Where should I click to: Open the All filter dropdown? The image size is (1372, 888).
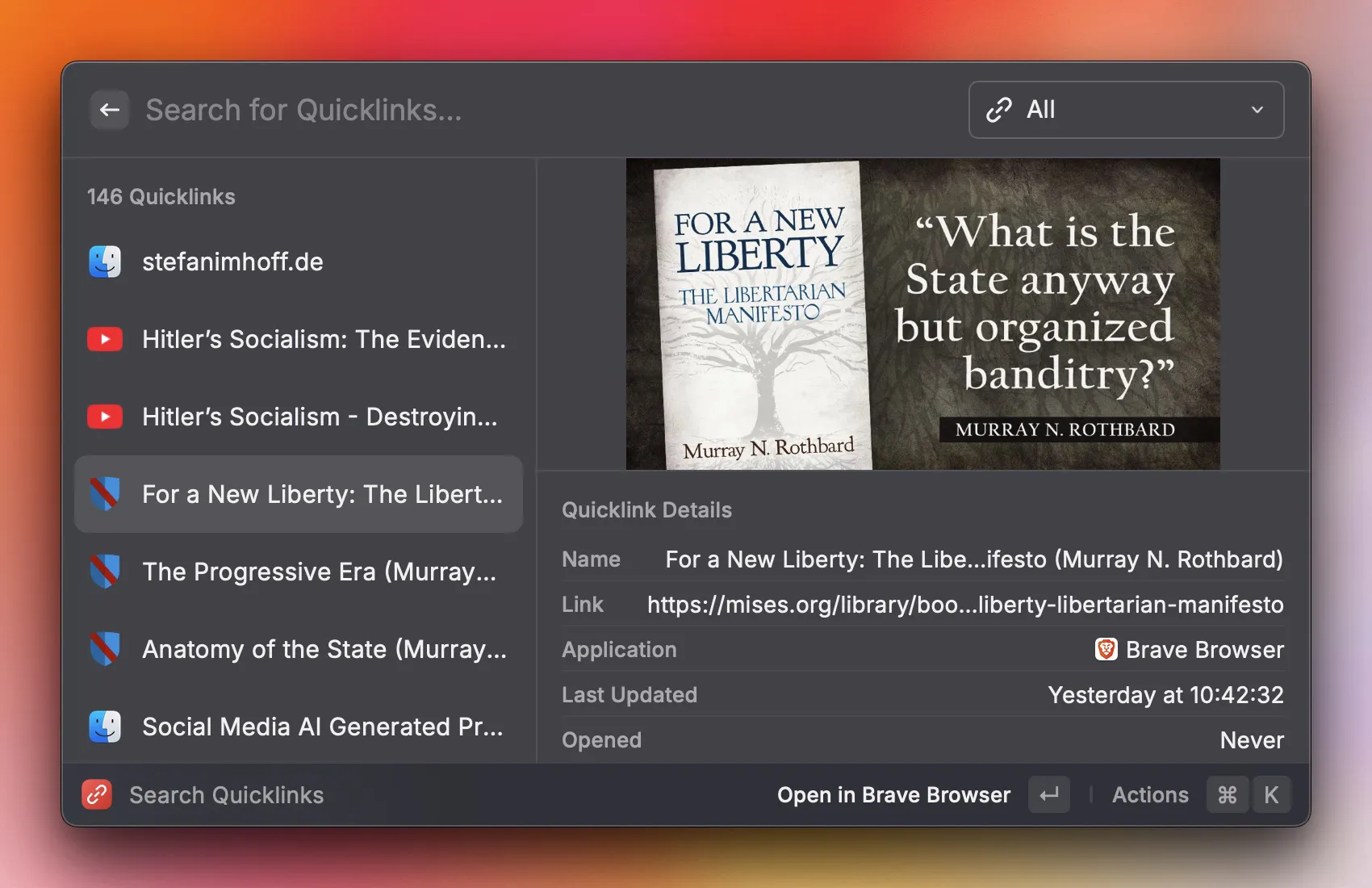1125,110
